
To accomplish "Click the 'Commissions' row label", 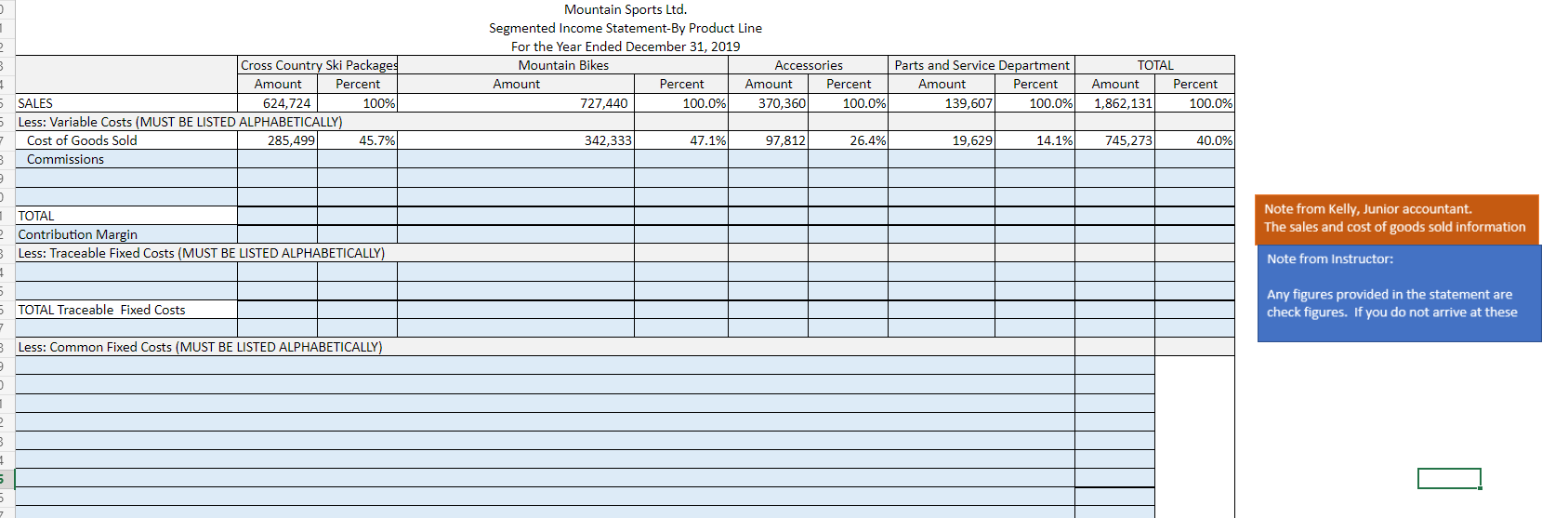I will [65, 159].
